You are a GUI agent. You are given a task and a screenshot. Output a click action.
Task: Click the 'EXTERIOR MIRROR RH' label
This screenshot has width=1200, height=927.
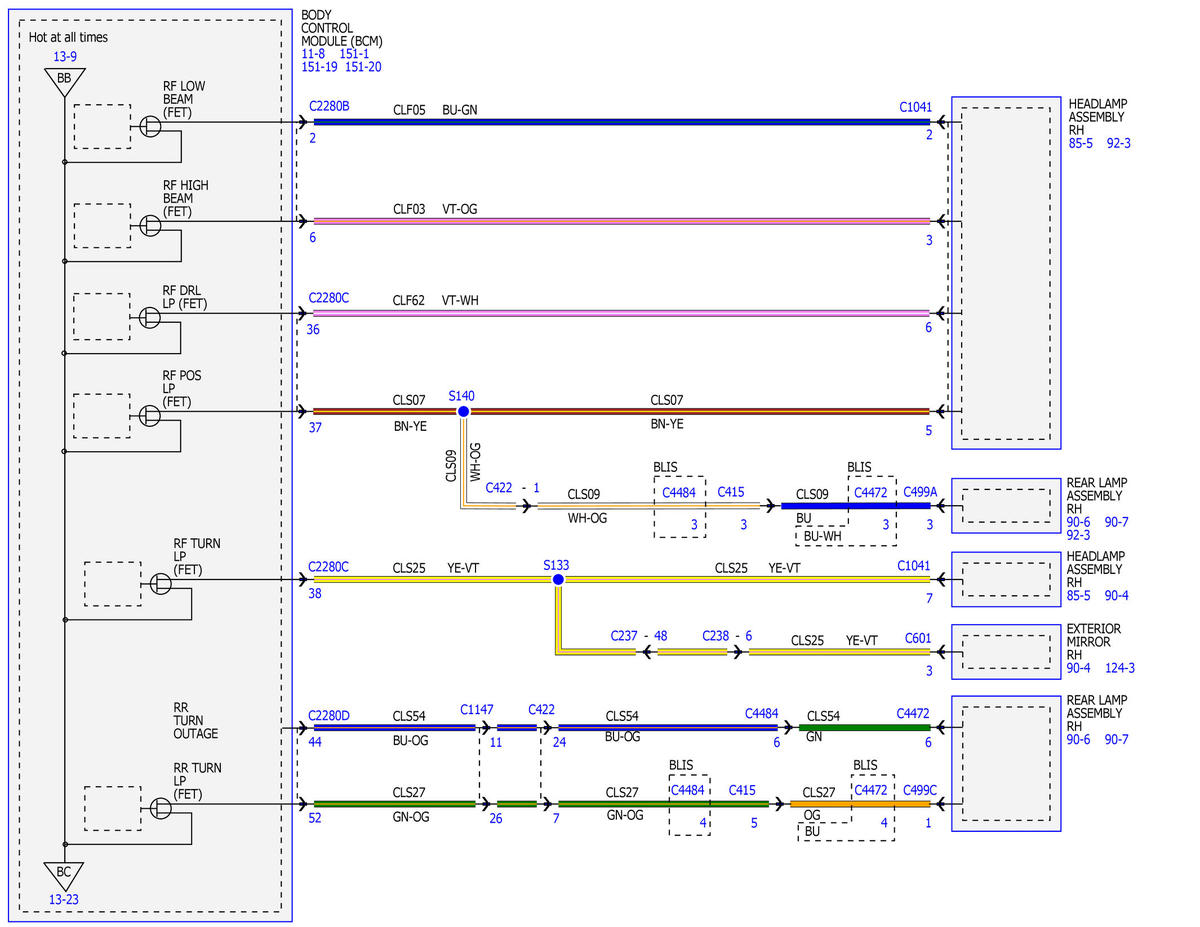1095,642
